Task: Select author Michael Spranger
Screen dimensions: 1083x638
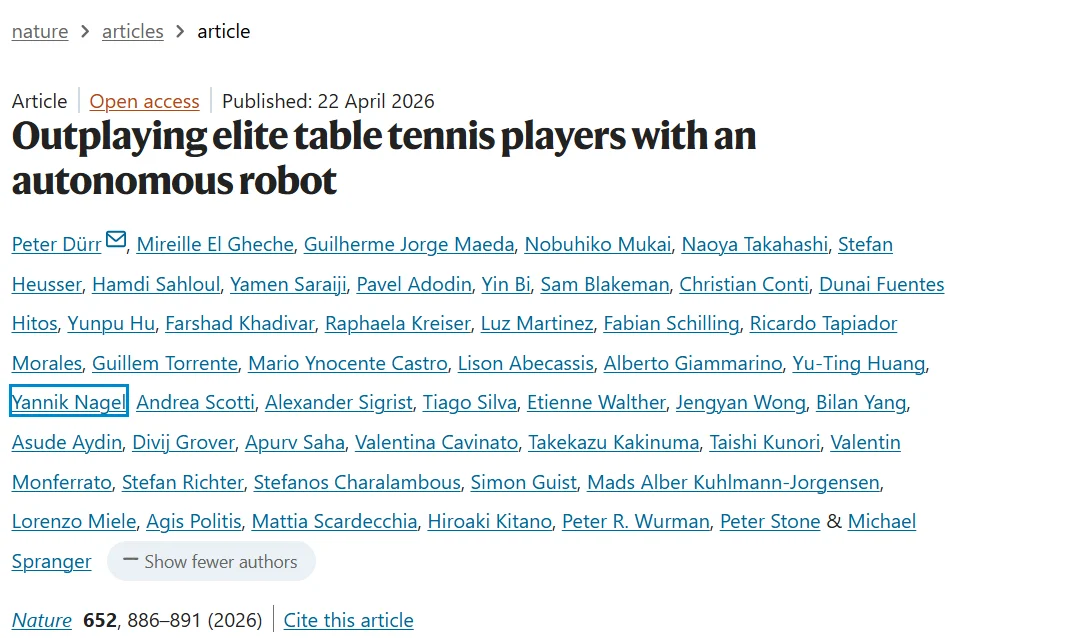Action: pyautogui.click(x=881, y=521)
